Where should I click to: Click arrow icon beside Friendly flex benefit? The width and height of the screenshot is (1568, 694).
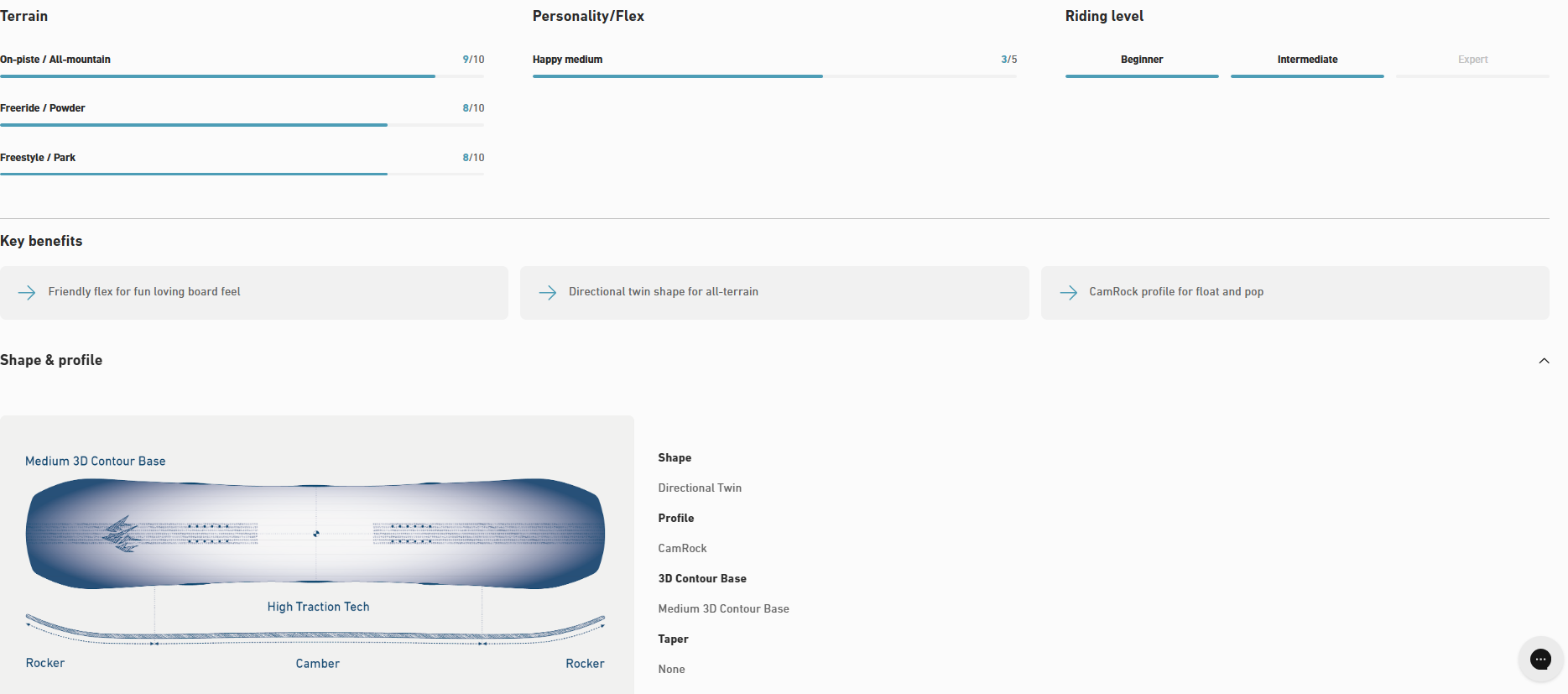pyautogui.click(x=27, y=292)
